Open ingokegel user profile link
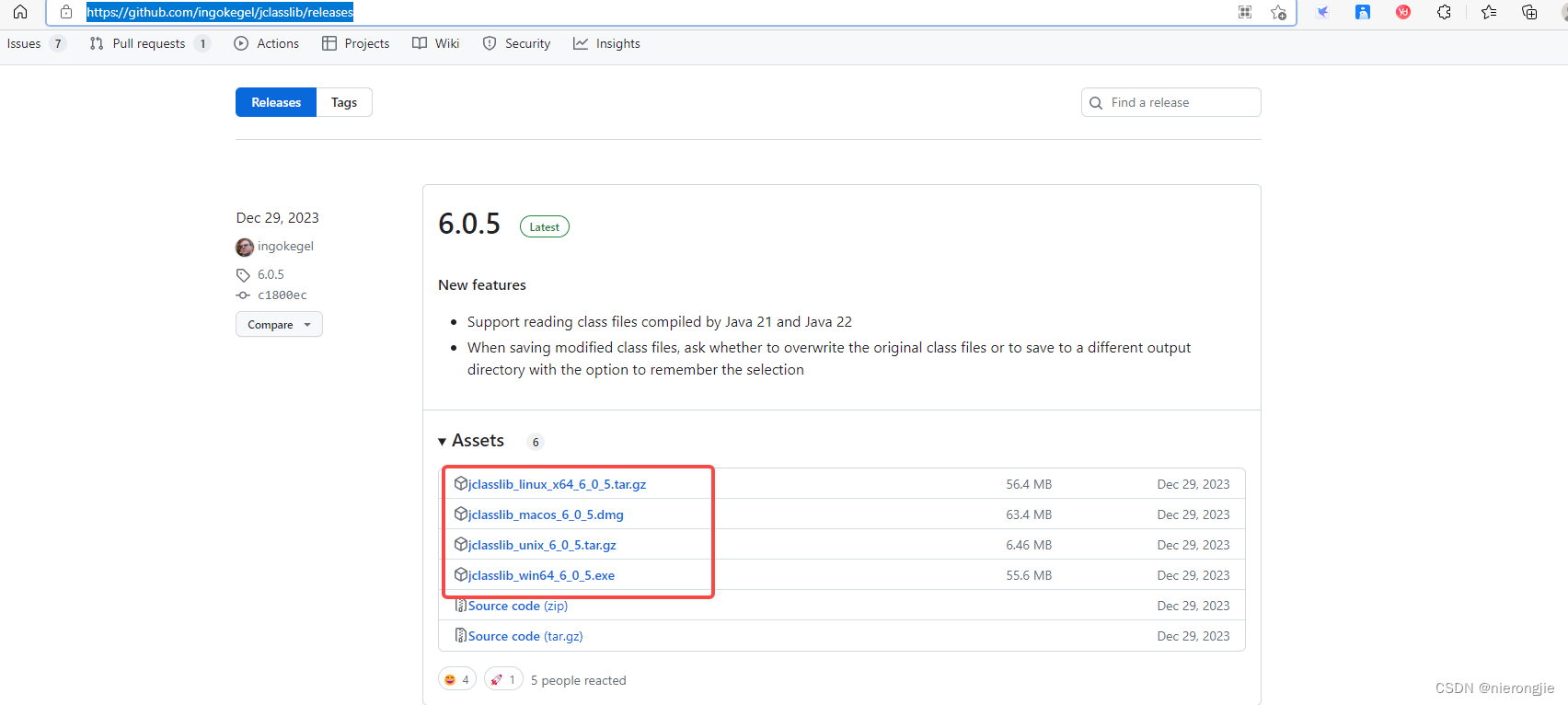Screen dimensions: 1568x705 (285, 246)
